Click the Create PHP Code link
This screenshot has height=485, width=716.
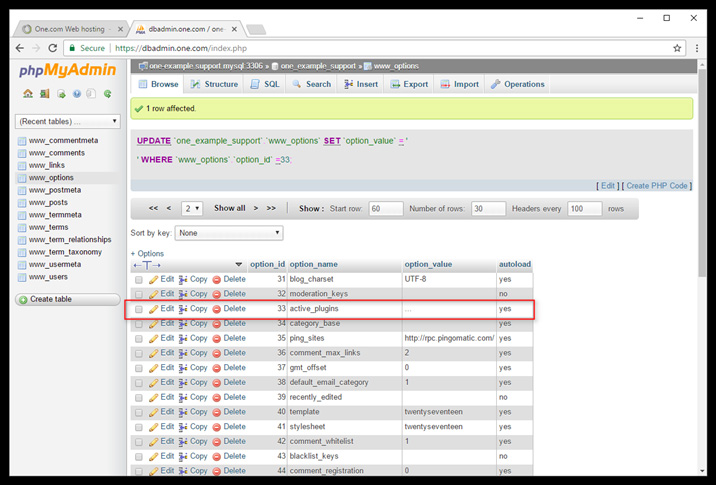657,186
